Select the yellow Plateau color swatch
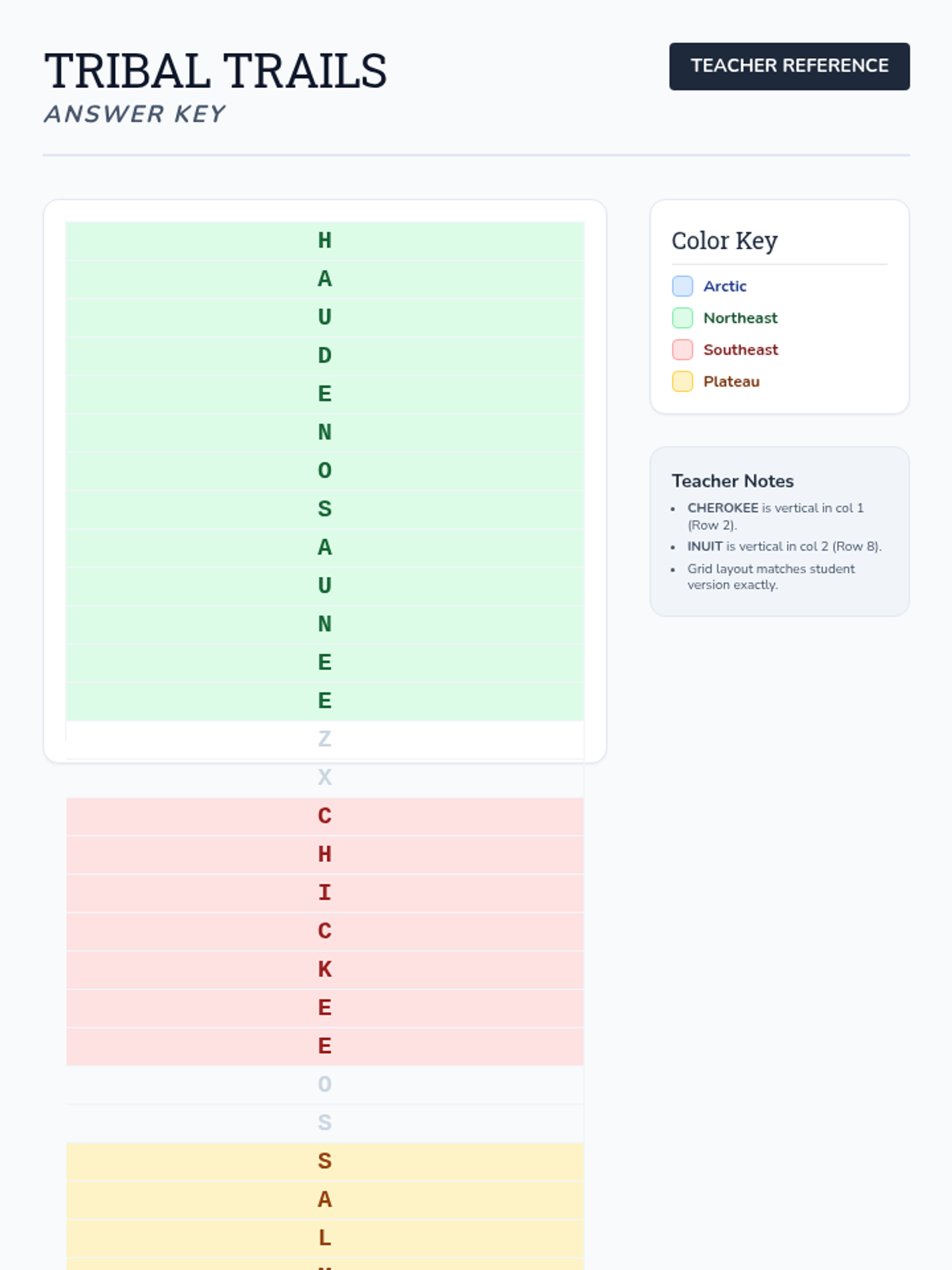Image resolution: width=952 pixels, height=1270 pixels. 682,382
